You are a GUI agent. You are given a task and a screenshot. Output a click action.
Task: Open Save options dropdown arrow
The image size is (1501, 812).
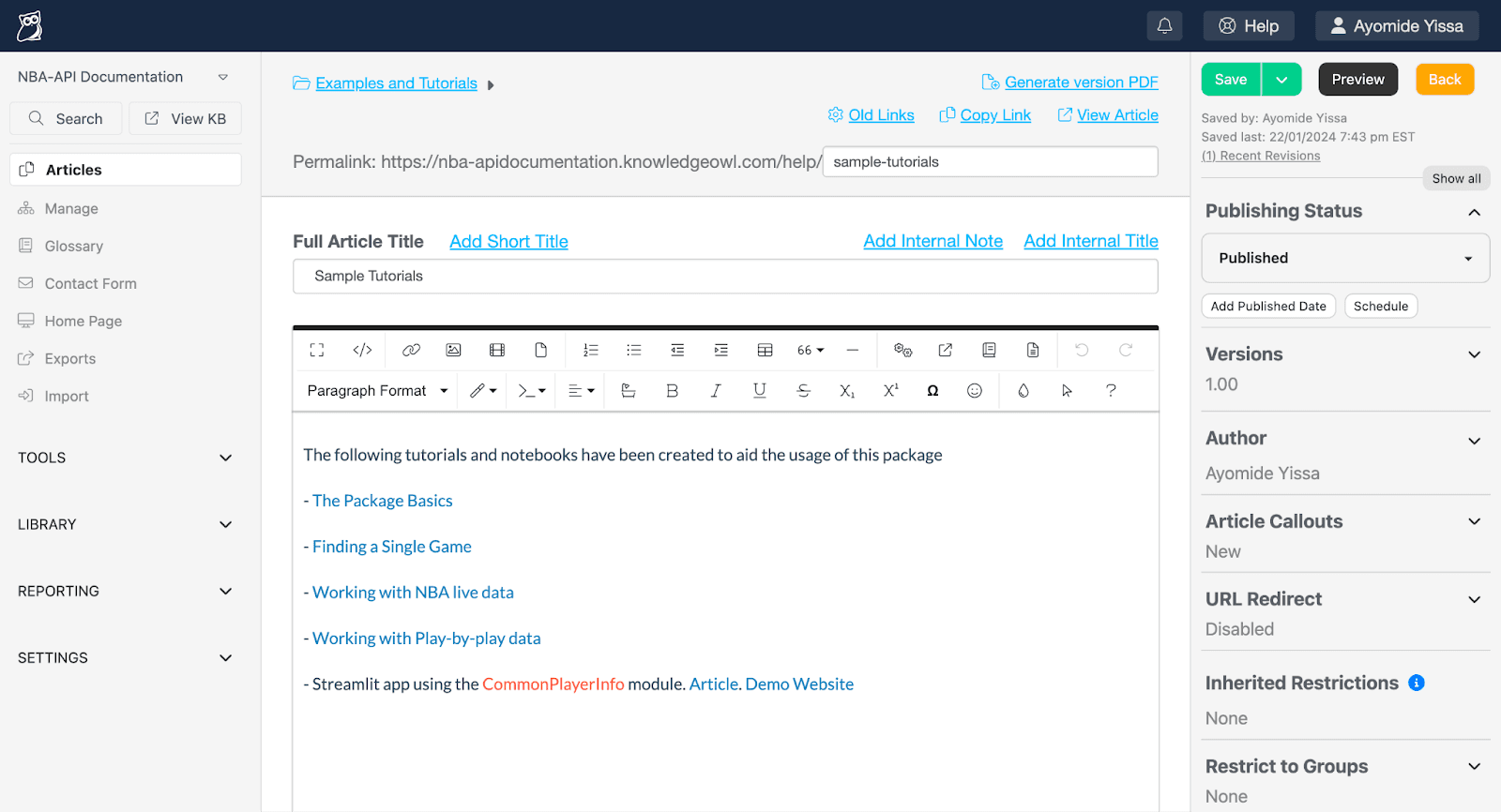[x=1281, y=80]
